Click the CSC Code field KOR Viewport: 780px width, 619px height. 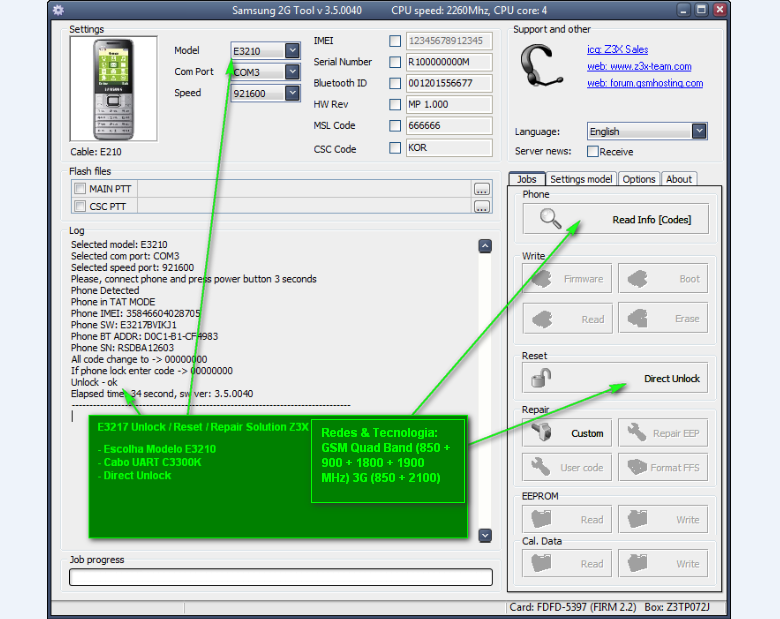coord(449,148)
